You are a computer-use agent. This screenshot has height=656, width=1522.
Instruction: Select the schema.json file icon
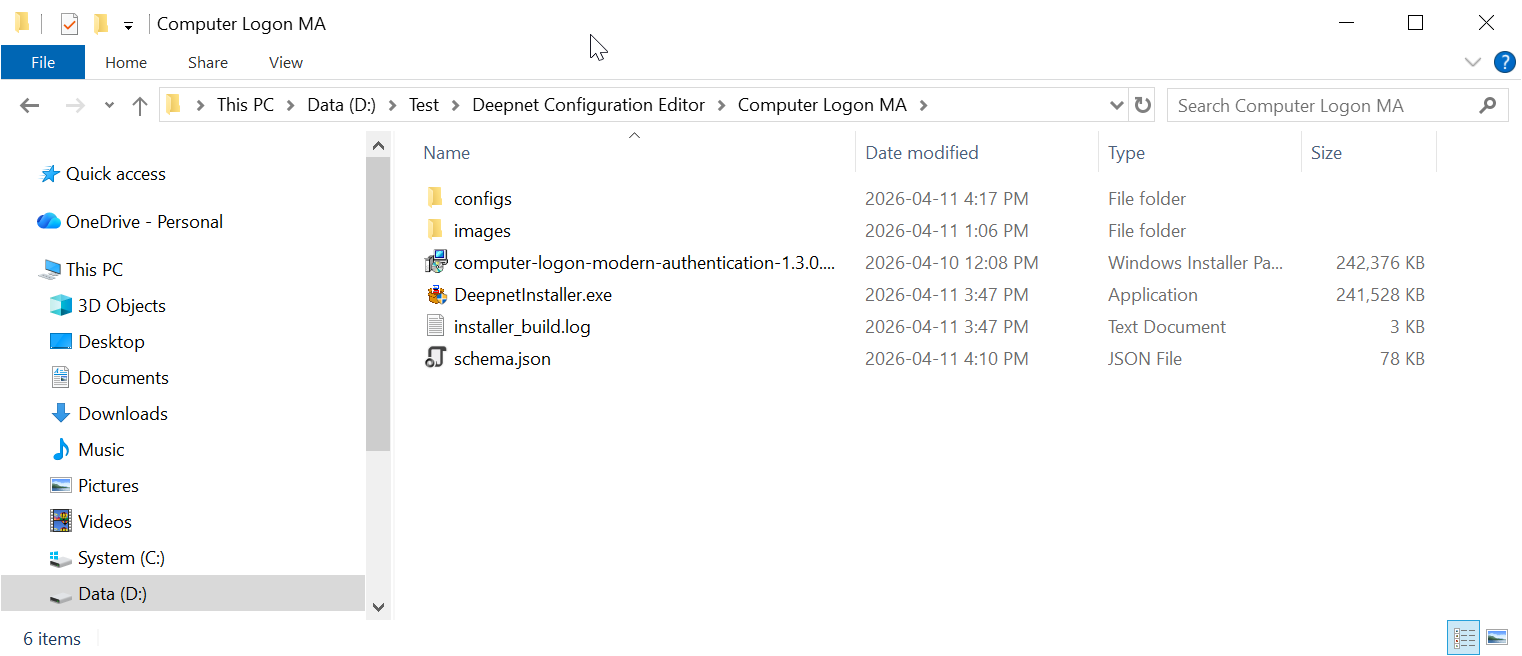click(x=435, y=359)
